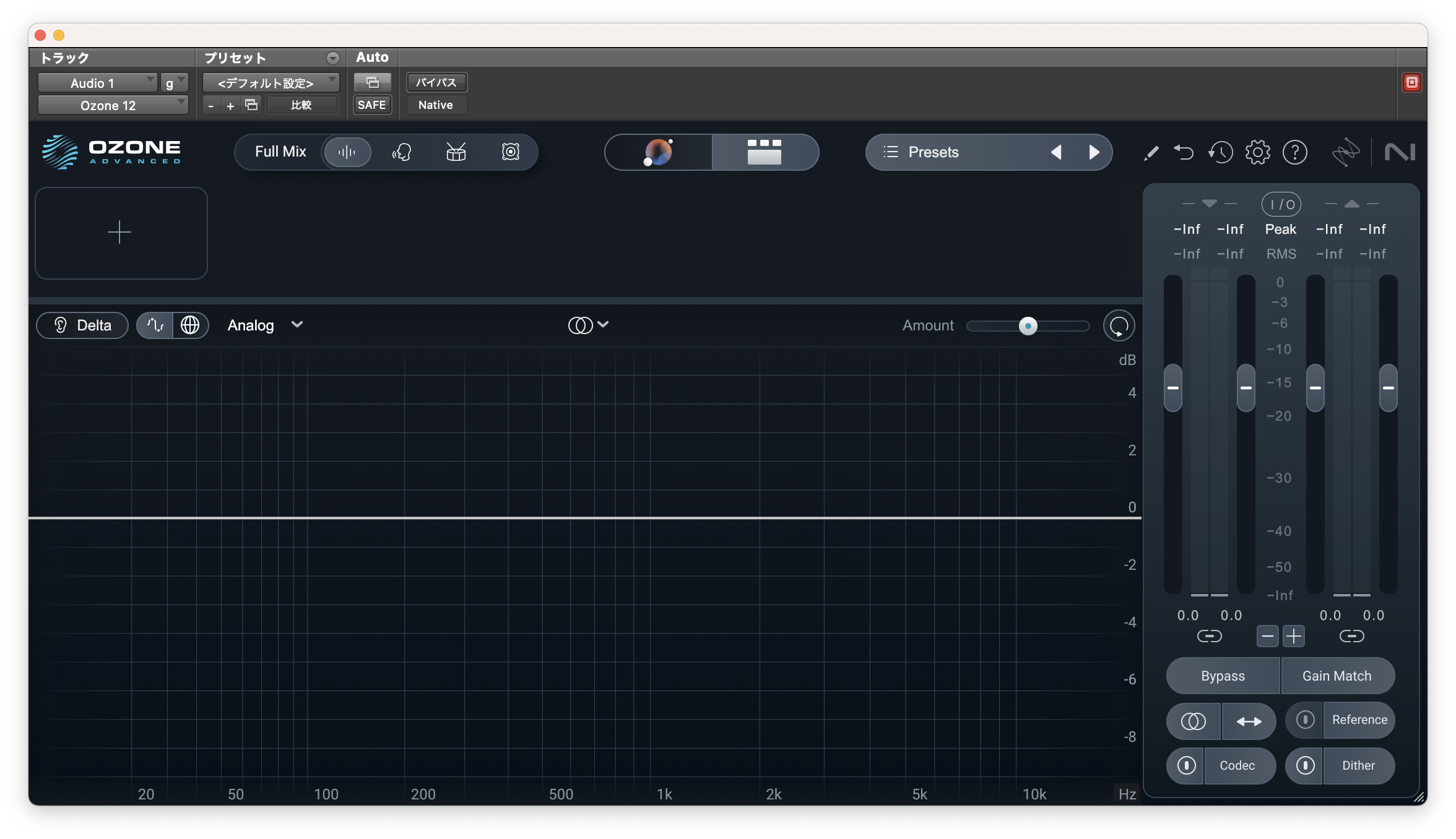Open the help question mark icon

coord(1294,152)
